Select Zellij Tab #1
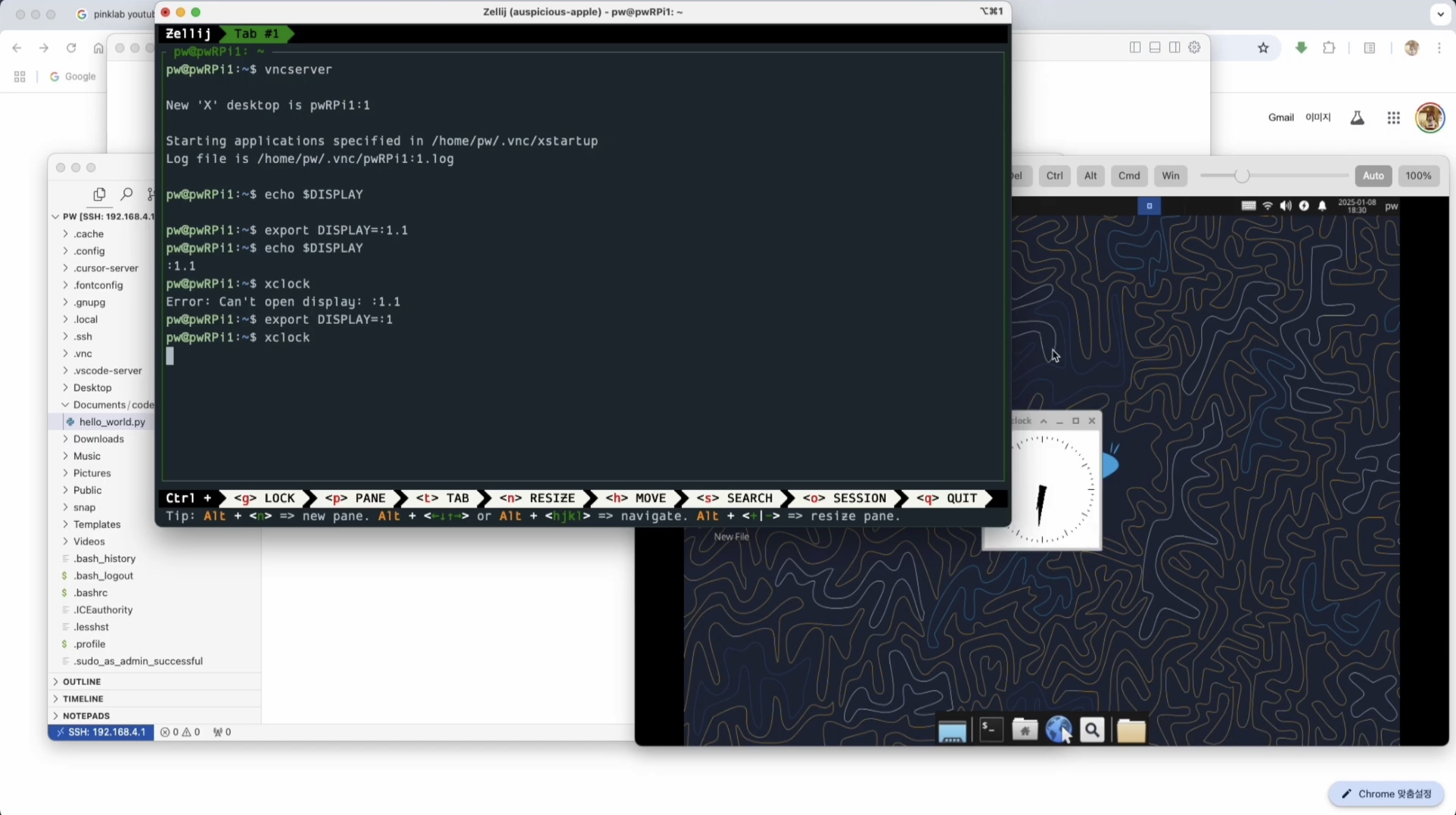The width and height of the screenshot is (1456, 815). [x=256, y=34]
